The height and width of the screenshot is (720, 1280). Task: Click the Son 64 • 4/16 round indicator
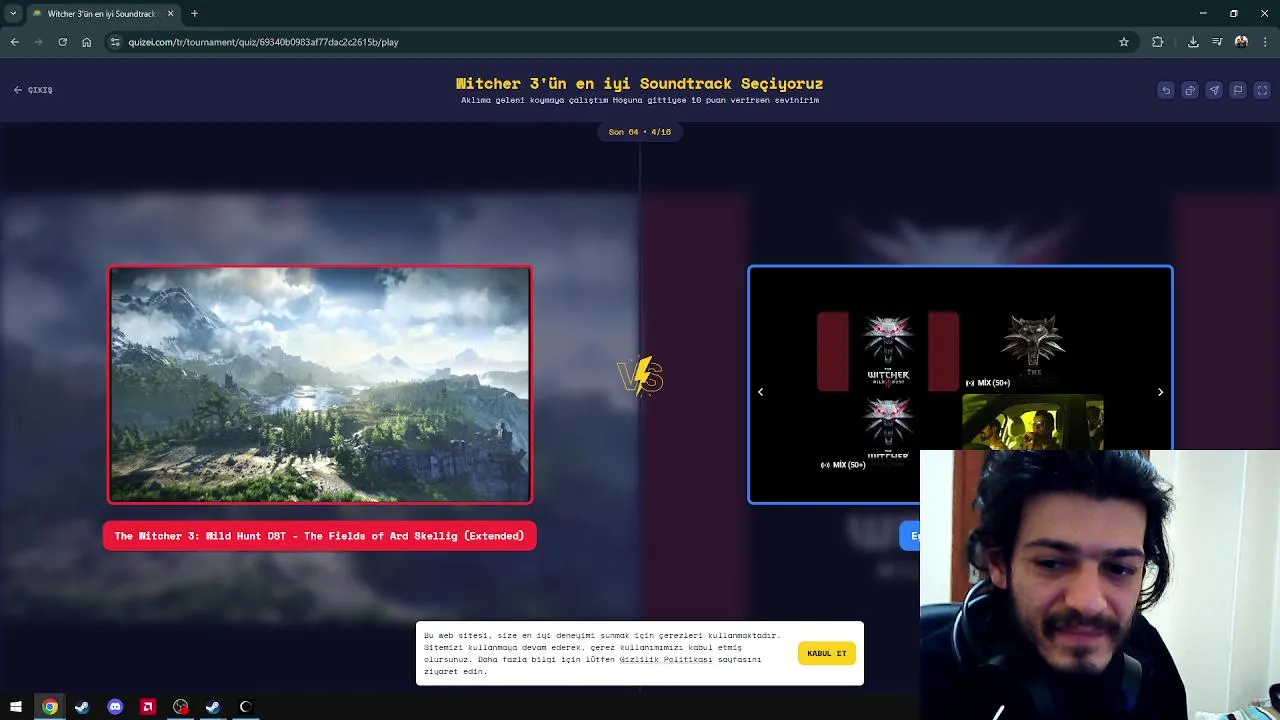point(640,132)
